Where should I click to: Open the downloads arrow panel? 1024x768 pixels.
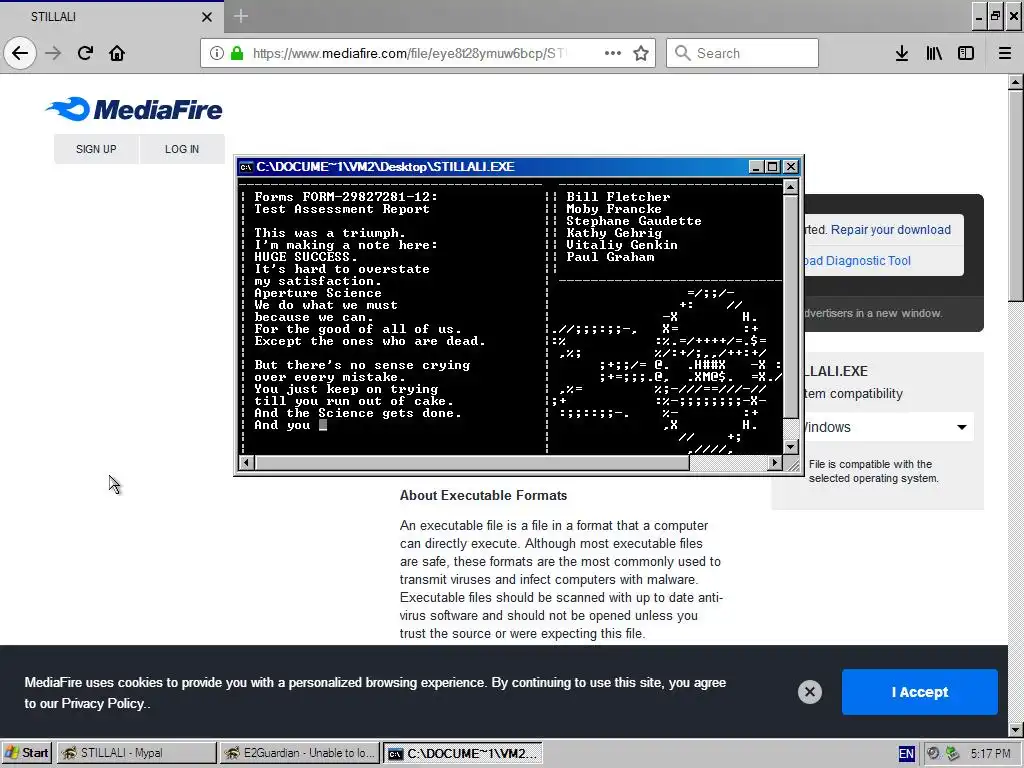pyautogui.click(x=902, y=53)
